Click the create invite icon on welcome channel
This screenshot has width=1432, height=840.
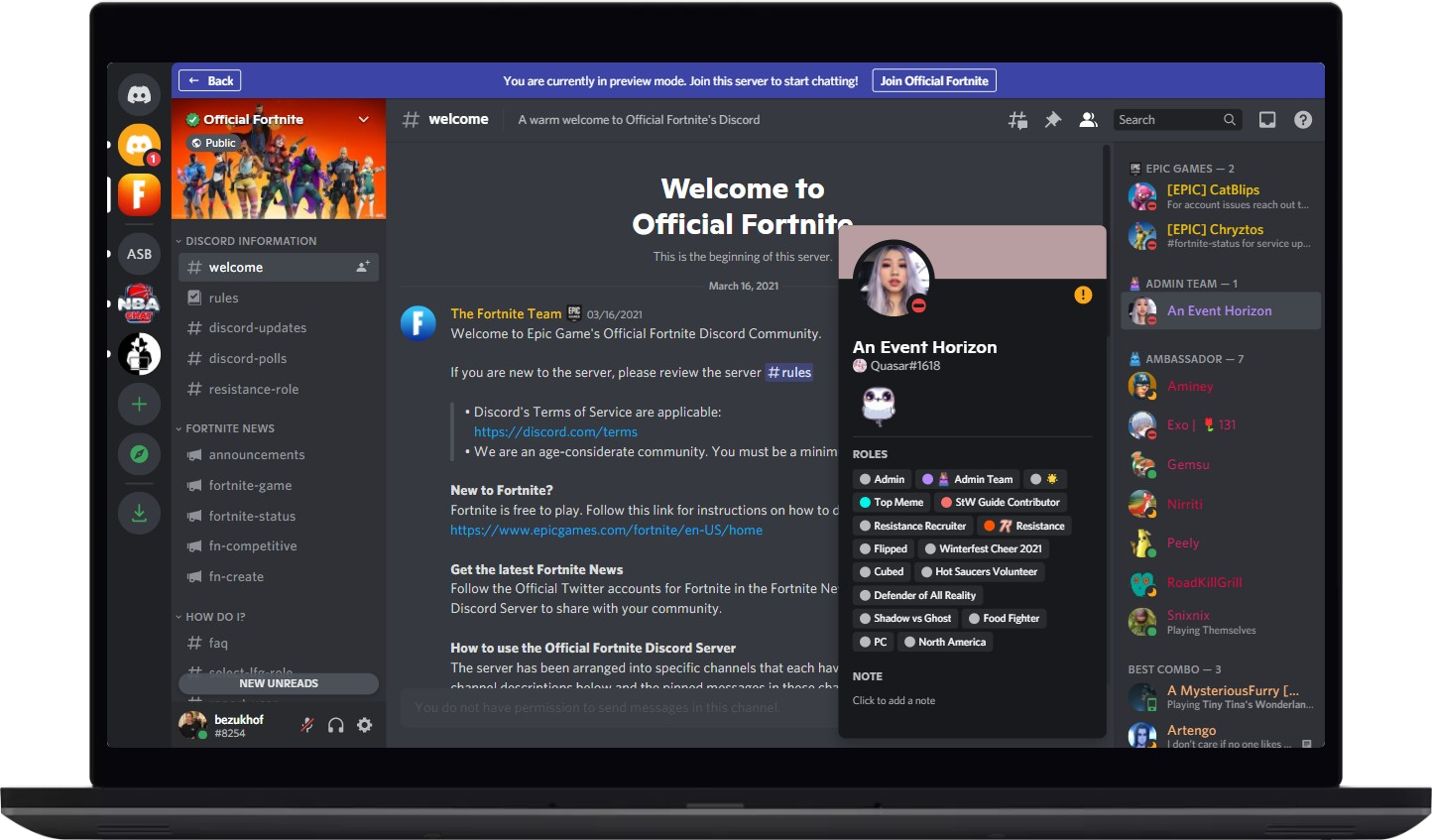click(x=363, y=267)
